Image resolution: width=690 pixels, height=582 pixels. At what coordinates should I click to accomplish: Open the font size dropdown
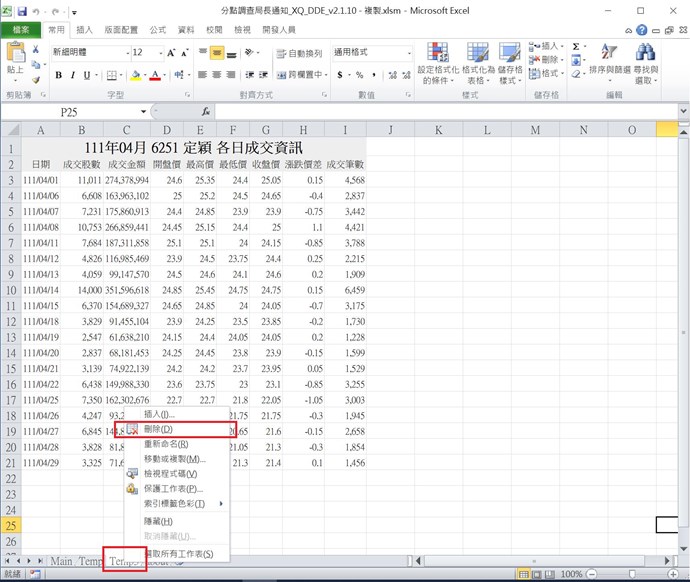[159, 53]
